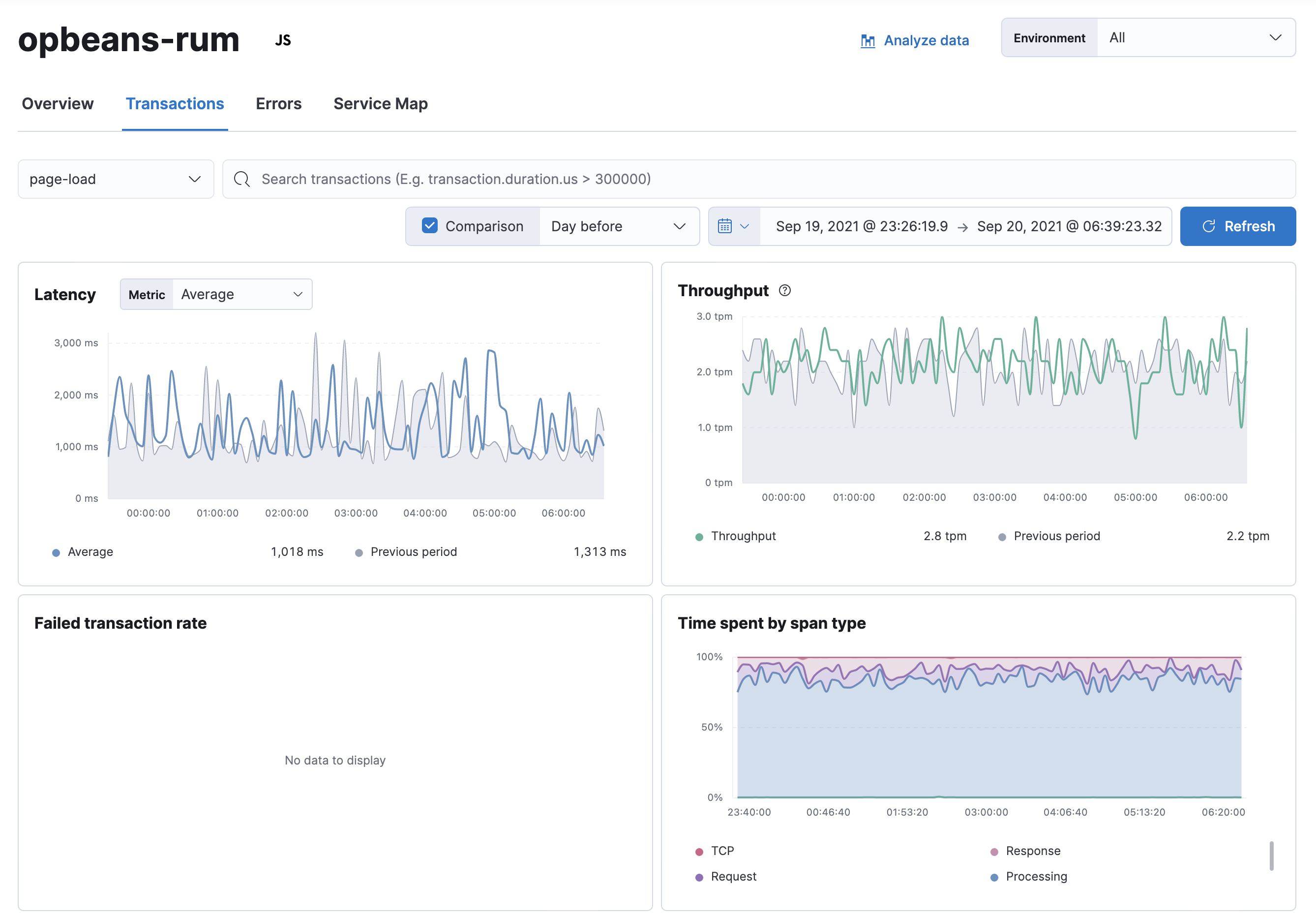Click inside the transaction search input field
This screenshot has height=916, width=1316.
[x=516, y=179]
